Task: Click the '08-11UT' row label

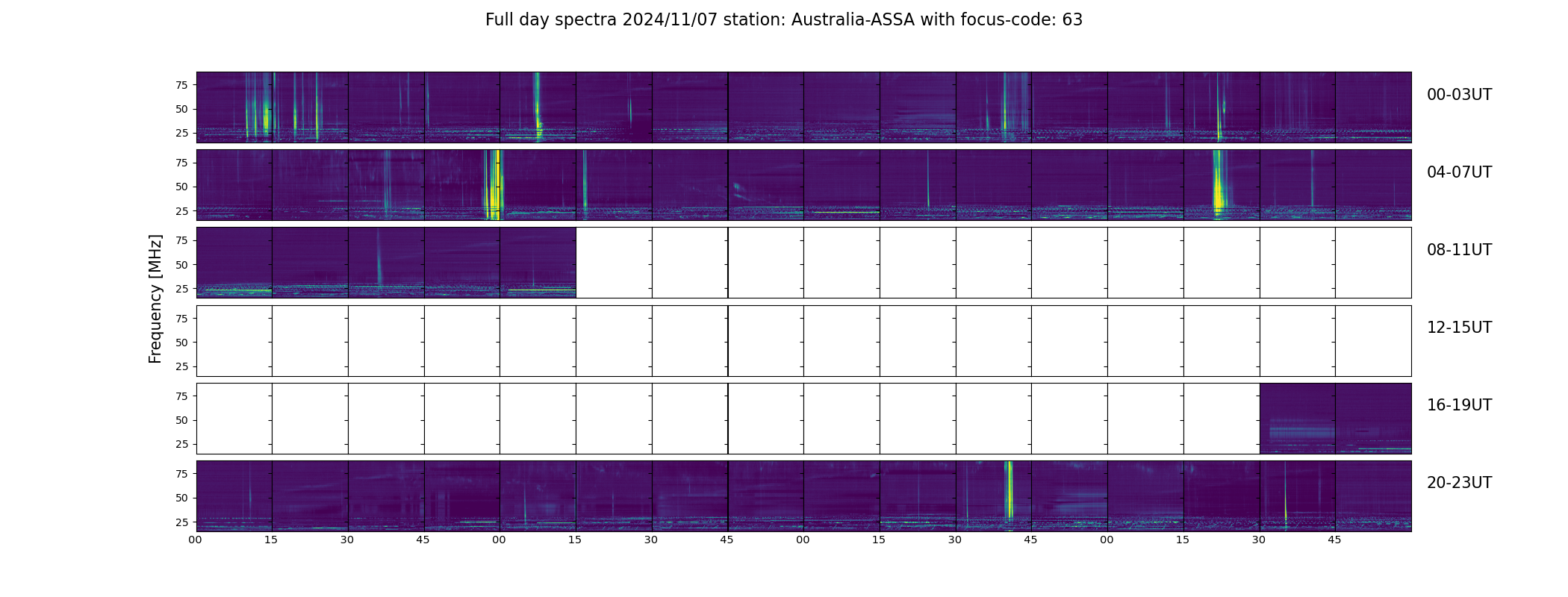Action: [1459, 250]
